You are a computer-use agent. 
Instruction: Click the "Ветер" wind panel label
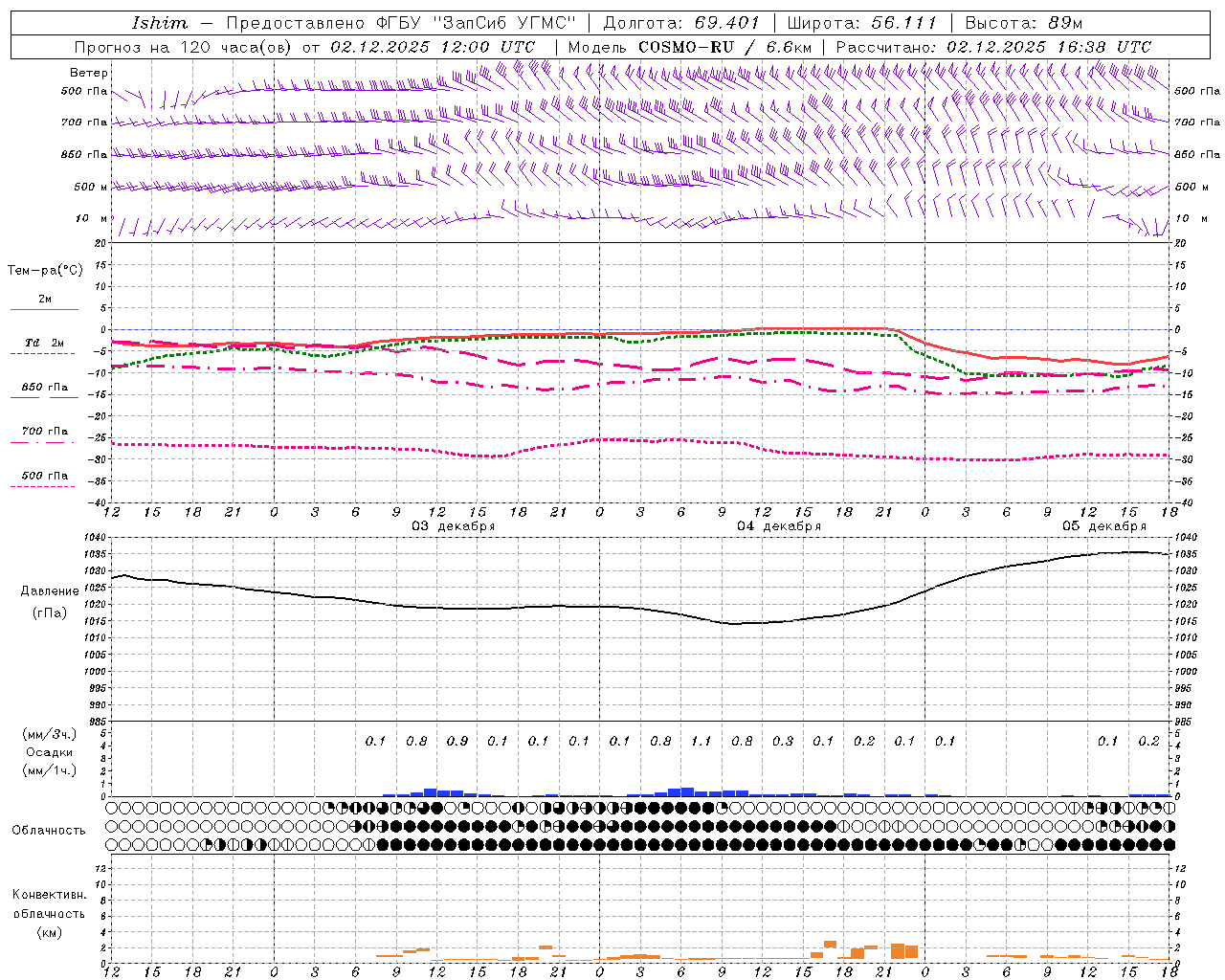coord(89,73)
